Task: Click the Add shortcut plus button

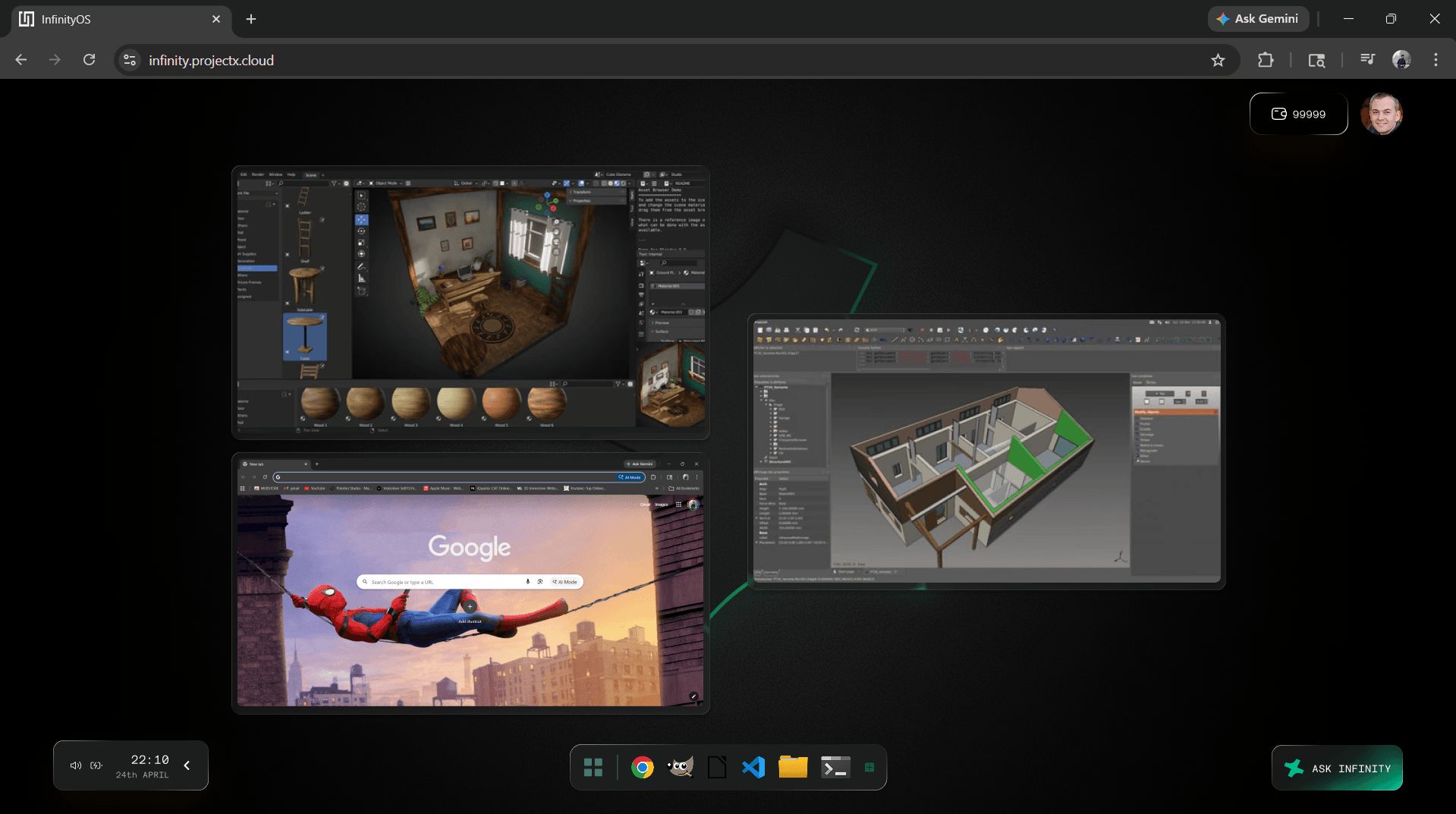Action: (470, 606)
